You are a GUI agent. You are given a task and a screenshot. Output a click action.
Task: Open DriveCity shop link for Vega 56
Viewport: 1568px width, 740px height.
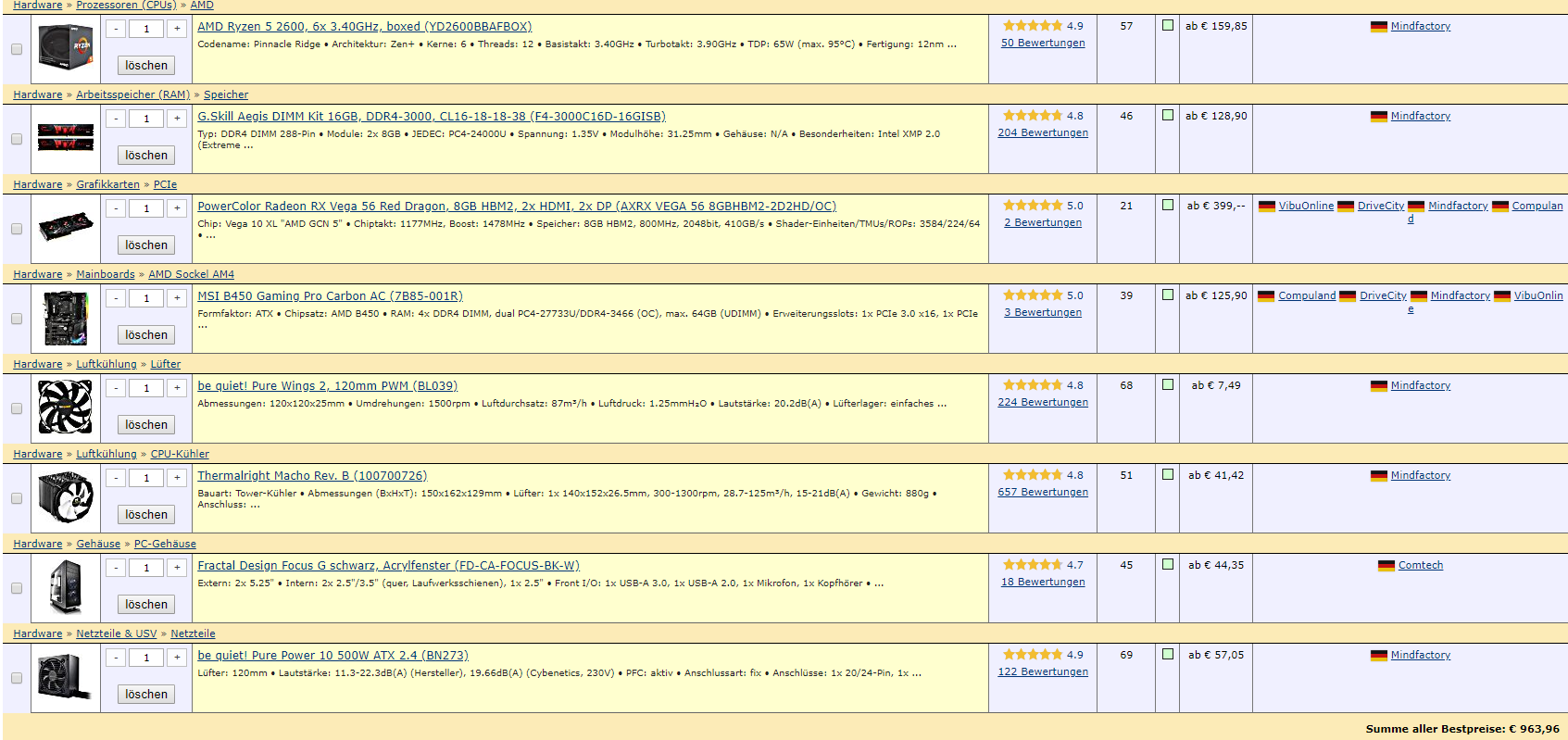[1381, 206]
